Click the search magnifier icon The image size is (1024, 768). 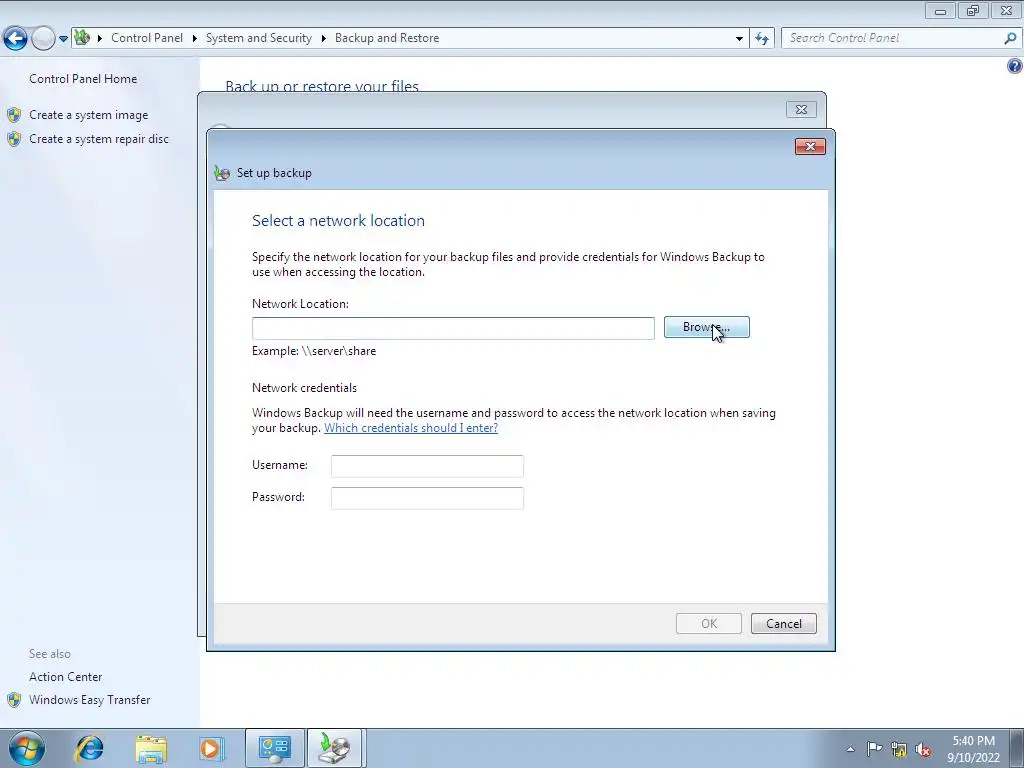(x=1010, y=39)
